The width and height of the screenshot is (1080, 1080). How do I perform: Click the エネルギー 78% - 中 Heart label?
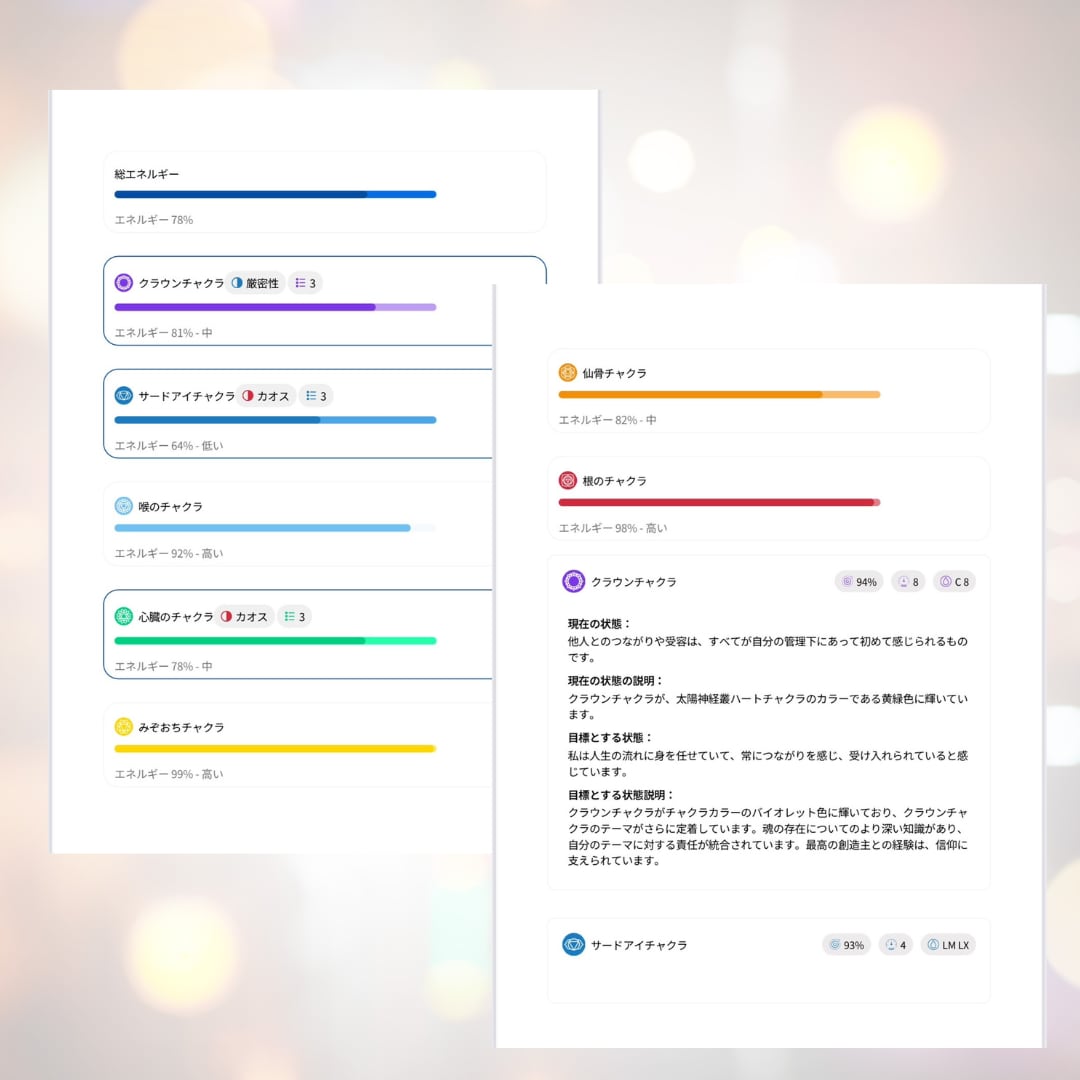click(163, 666)
